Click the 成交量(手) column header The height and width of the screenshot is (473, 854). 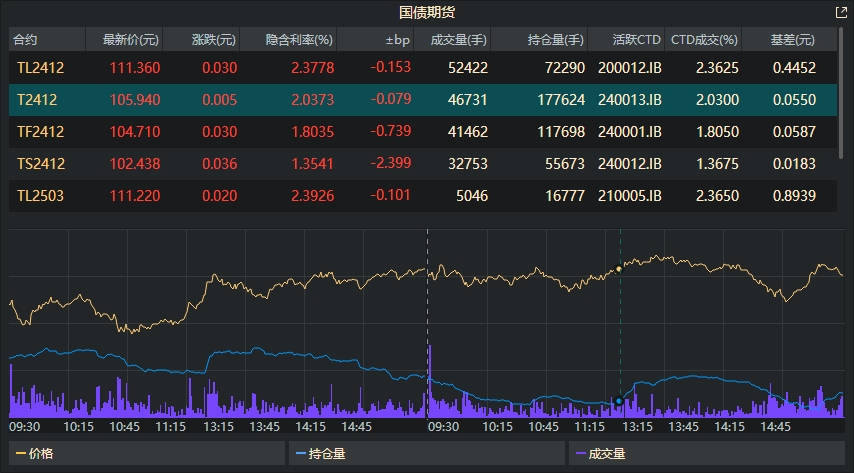458,40
